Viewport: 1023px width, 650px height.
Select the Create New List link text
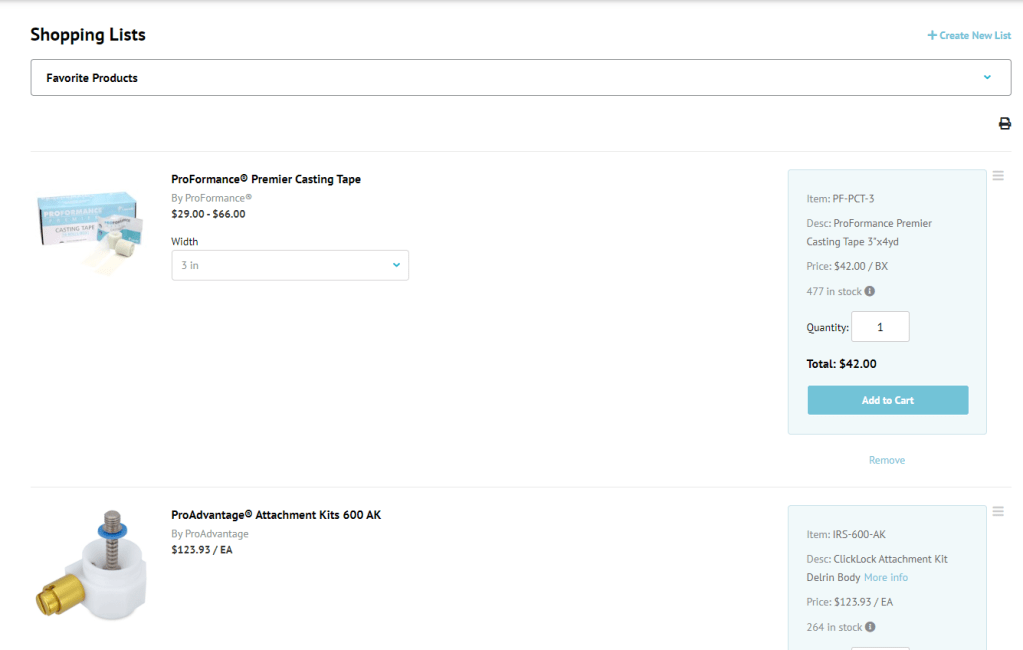[975, 36]
